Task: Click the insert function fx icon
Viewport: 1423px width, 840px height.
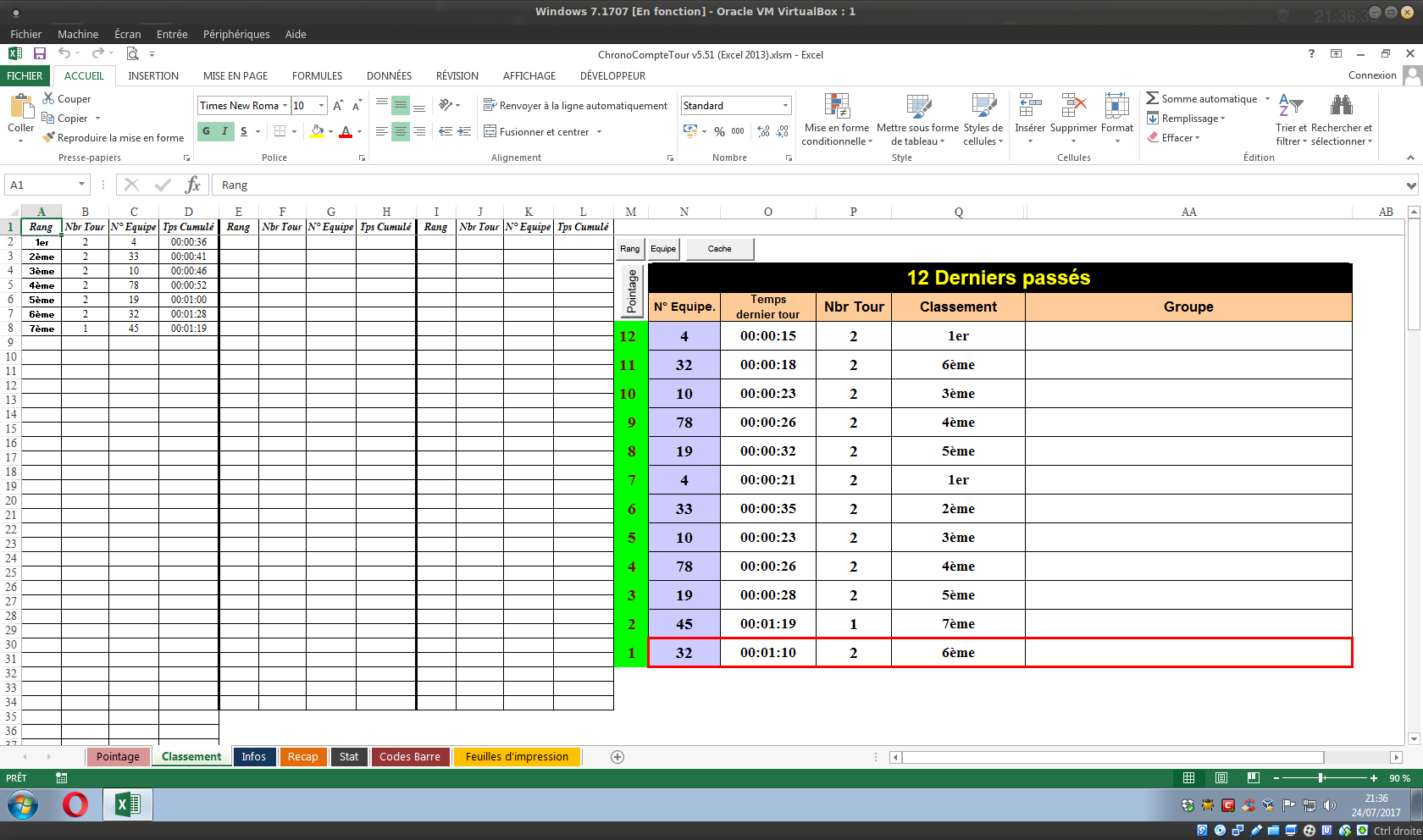Action: click(x=193, y=185)
